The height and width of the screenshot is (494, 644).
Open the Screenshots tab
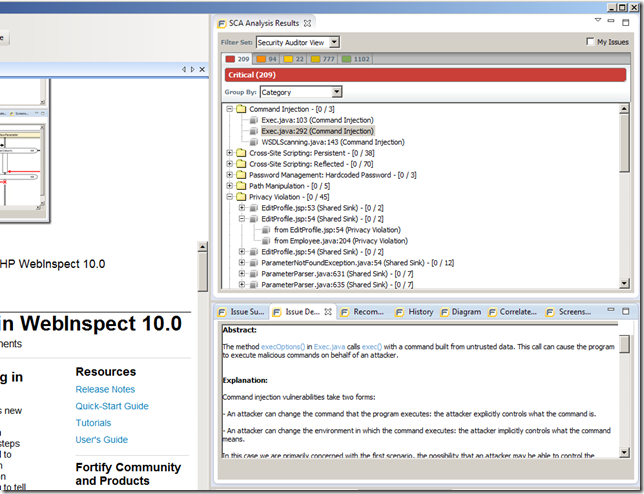(x=568, y=312)
